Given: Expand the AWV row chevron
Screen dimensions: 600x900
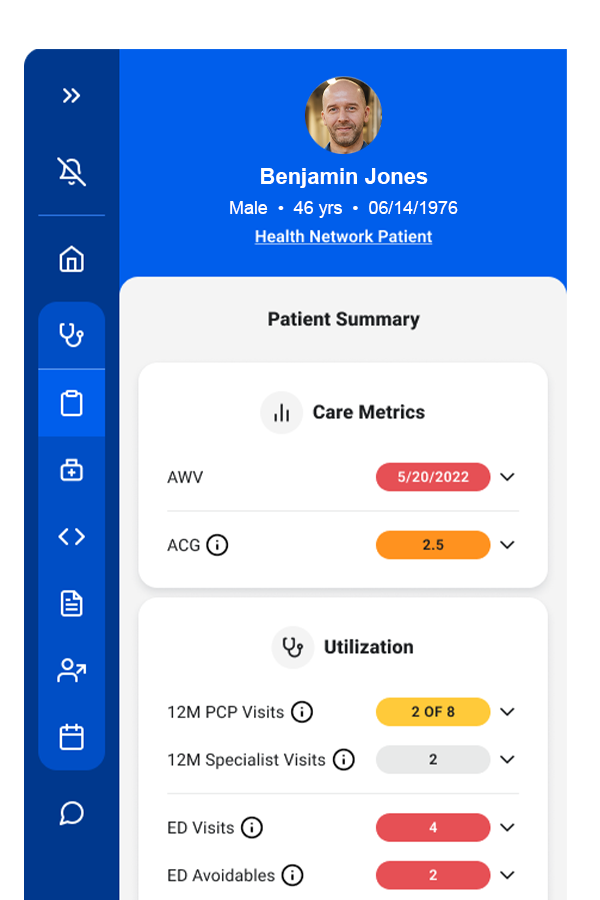Looking at the screenshot, I should 507,477.
